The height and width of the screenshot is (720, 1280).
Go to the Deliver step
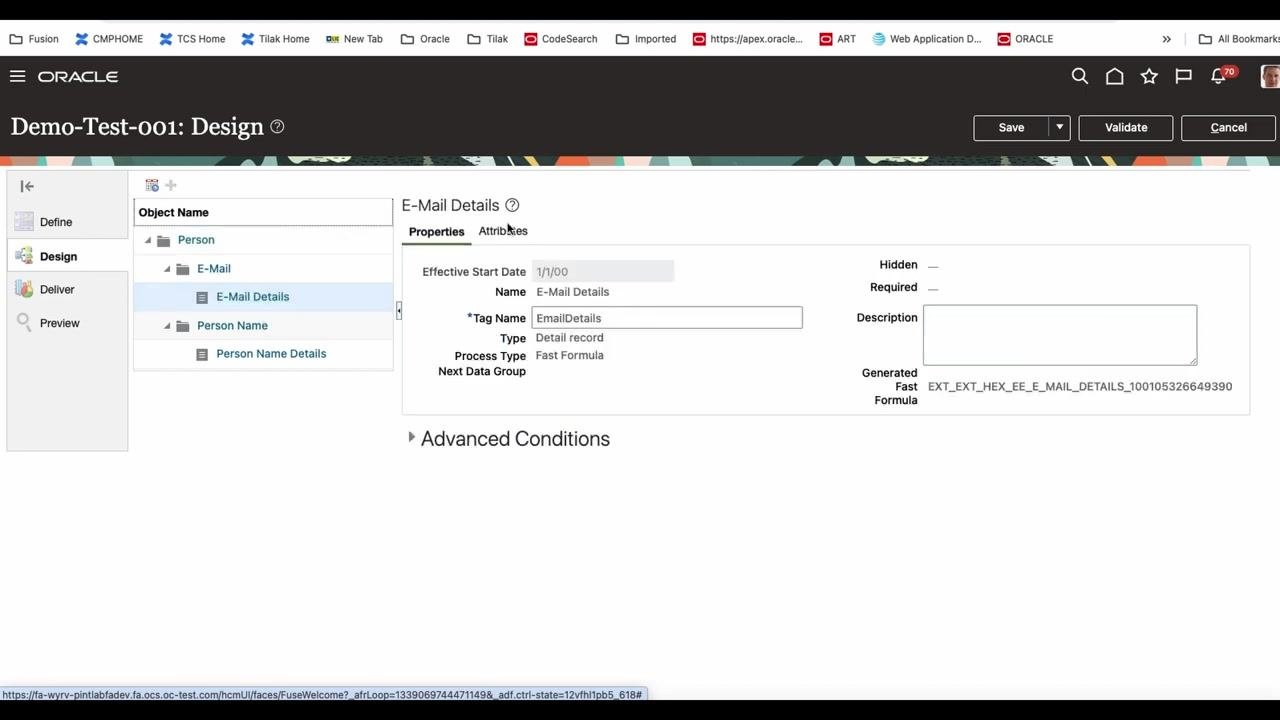point(57,289)
